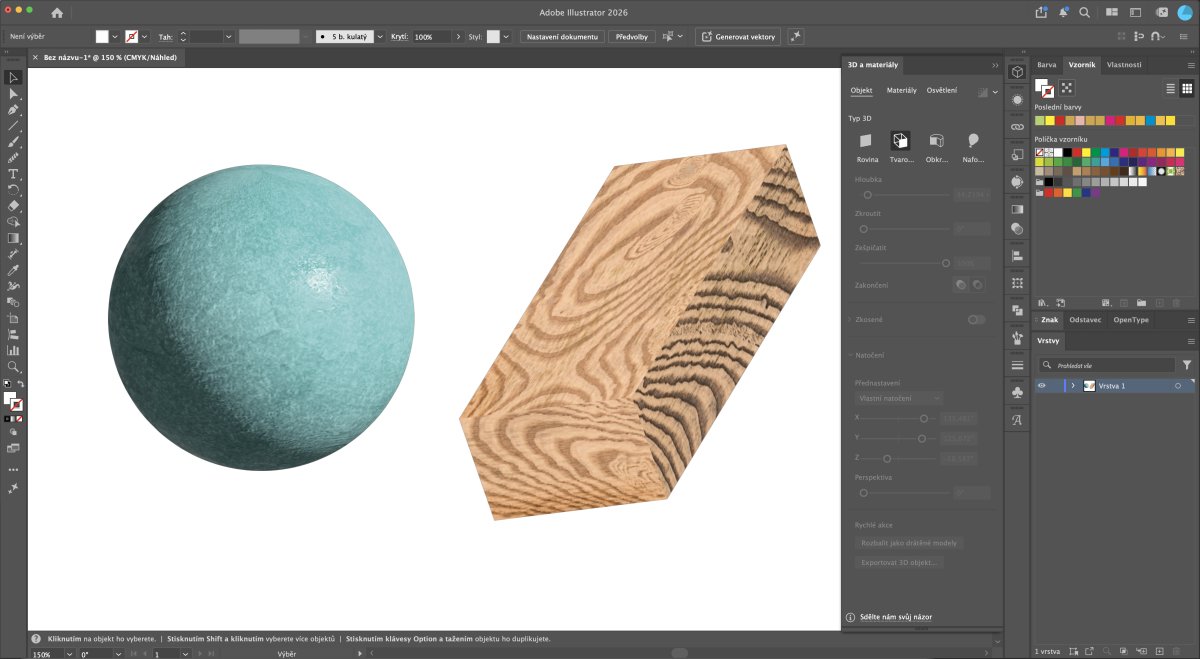Toggle Zkosené (Bevel) switch
This screenshot has width=1200, height=659.
pyautogui.click(x=976, y=319)
